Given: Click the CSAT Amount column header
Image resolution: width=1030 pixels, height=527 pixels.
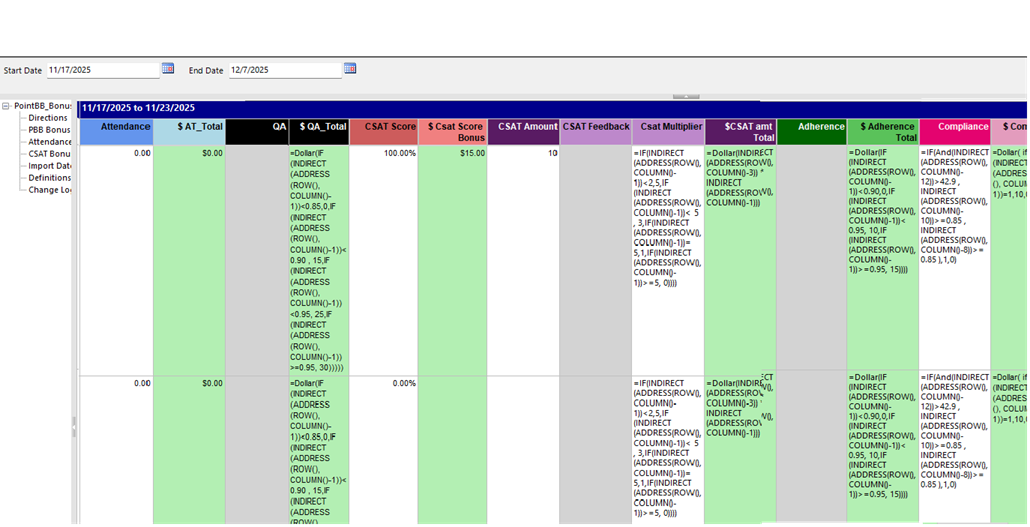Looking at the screenshot, I should [x=524, y=132].
